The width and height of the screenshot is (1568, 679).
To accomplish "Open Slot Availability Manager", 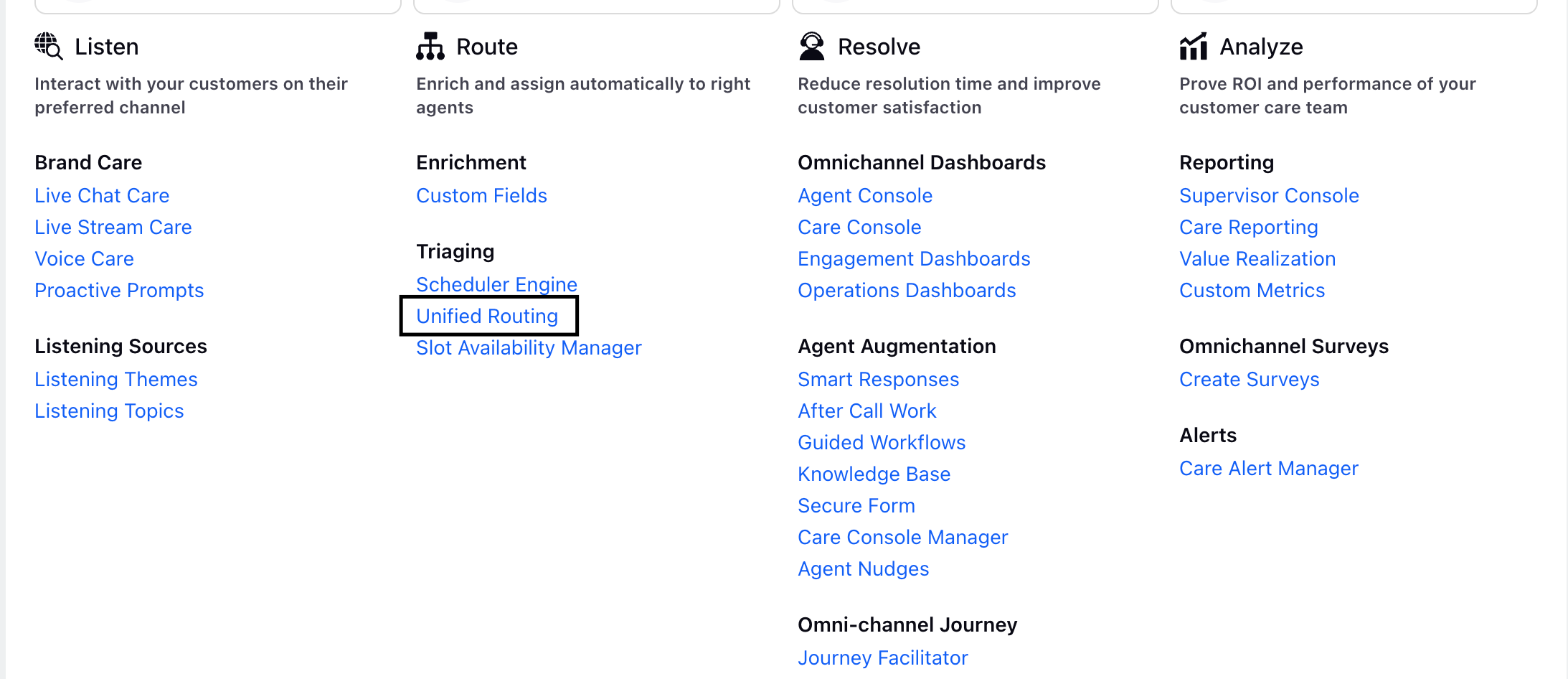I will point(529,347).
